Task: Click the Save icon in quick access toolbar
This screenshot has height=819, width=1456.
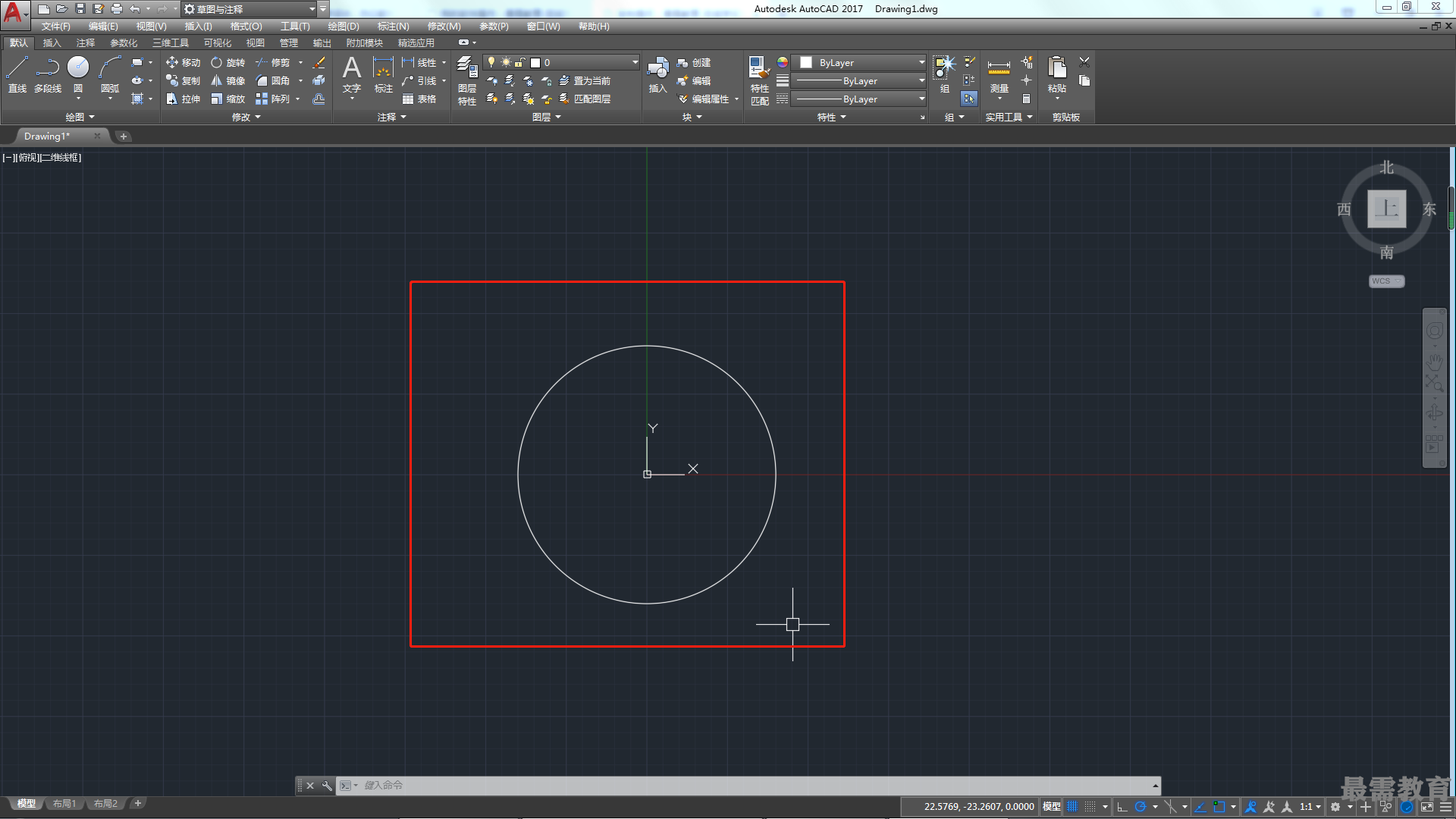Action: 80,9
